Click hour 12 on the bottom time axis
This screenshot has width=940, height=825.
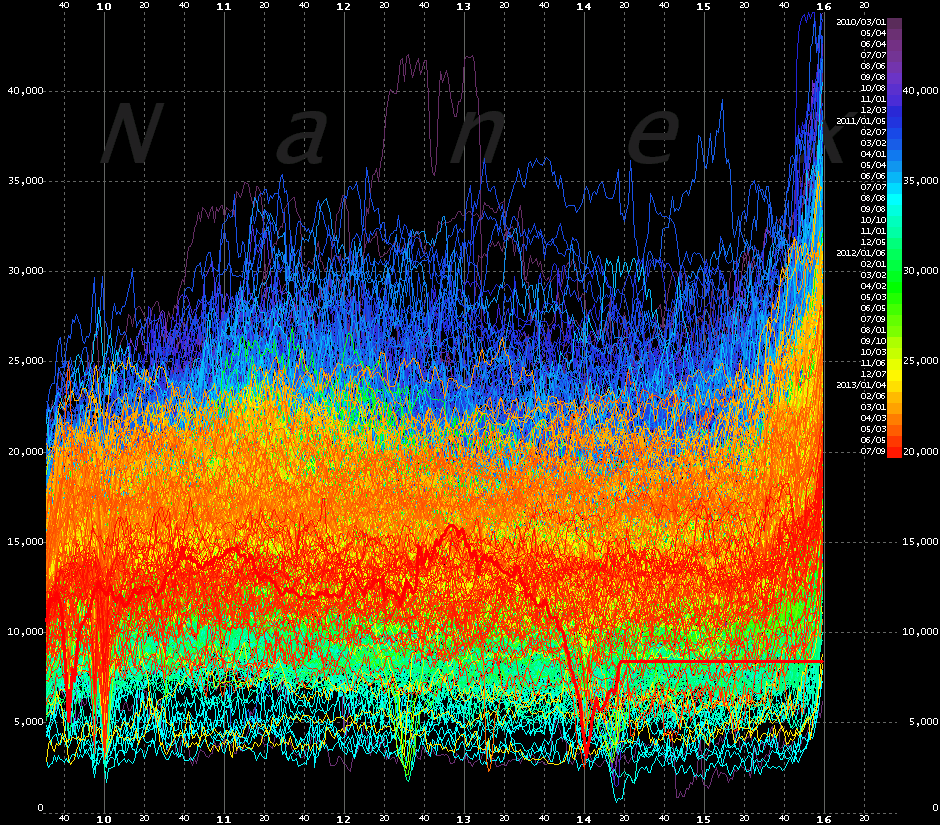click(x=344, y=818)
